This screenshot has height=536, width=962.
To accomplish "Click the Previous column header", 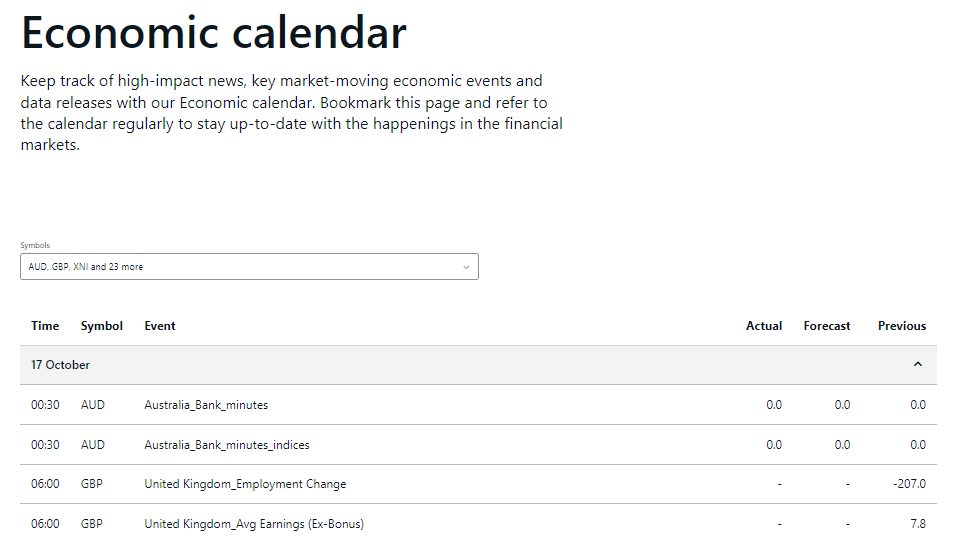I will coord(902,326).
